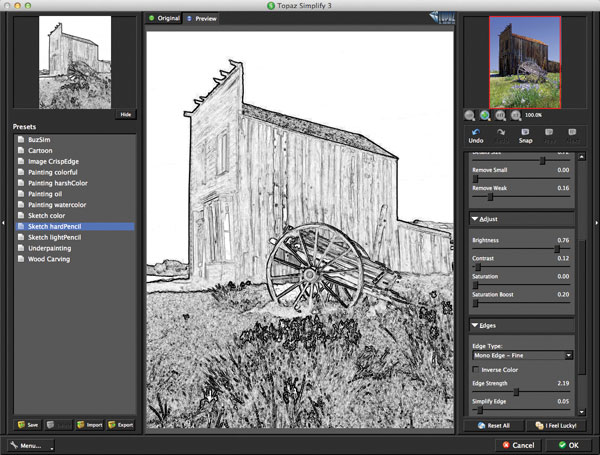Click the wrench icon on Menu button
Image resolution: width=600 pixels, height=455 pixels.
14,445
